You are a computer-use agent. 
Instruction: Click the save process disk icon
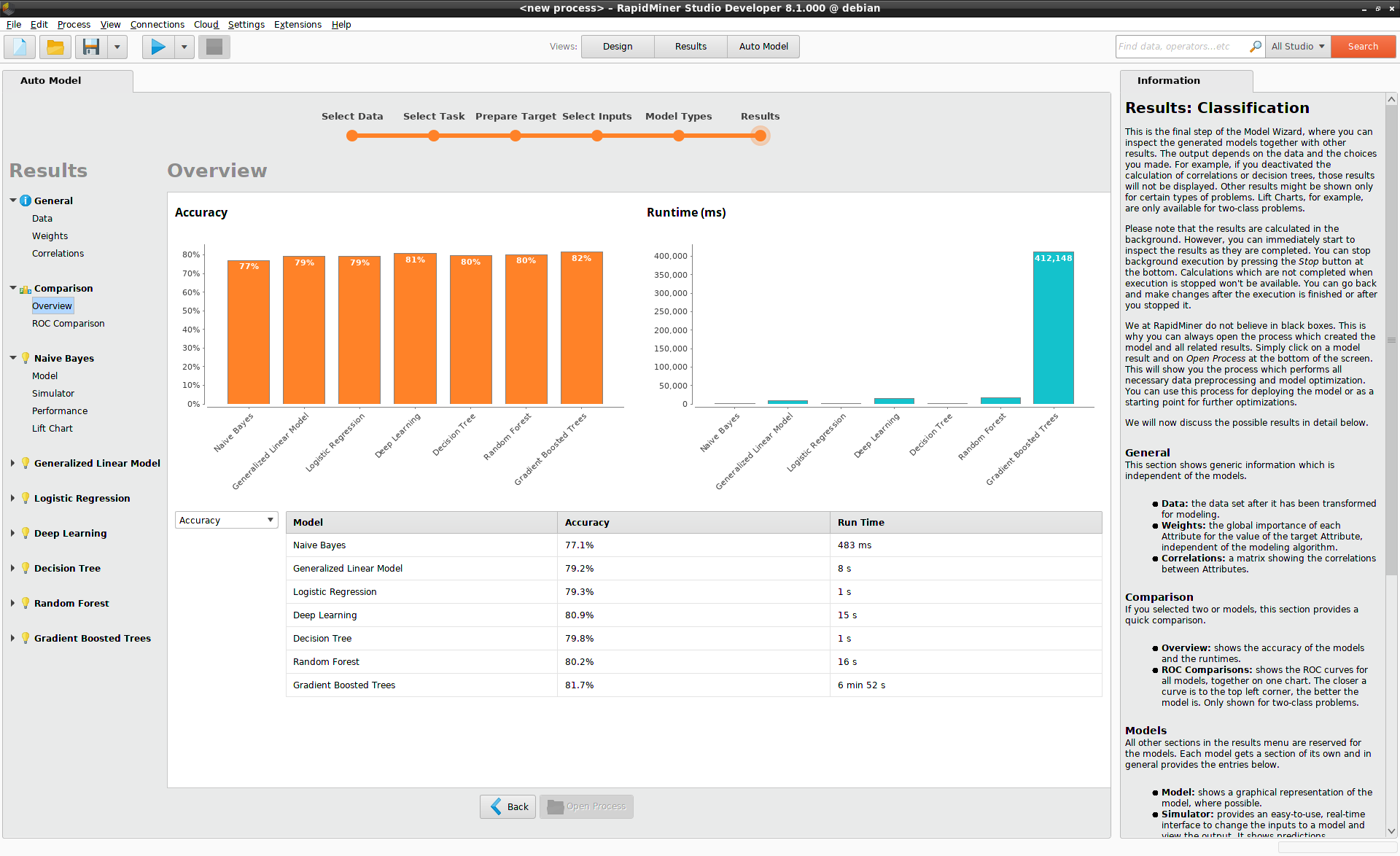tap(91, 47)
